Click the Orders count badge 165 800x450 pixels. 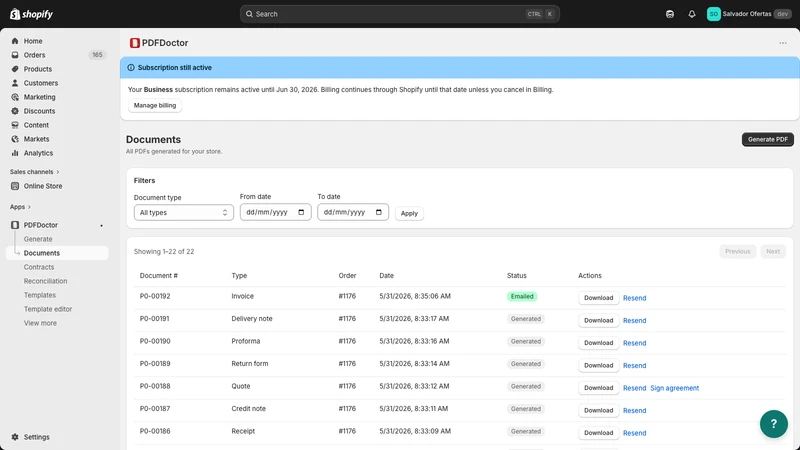[x=97, y=55]
